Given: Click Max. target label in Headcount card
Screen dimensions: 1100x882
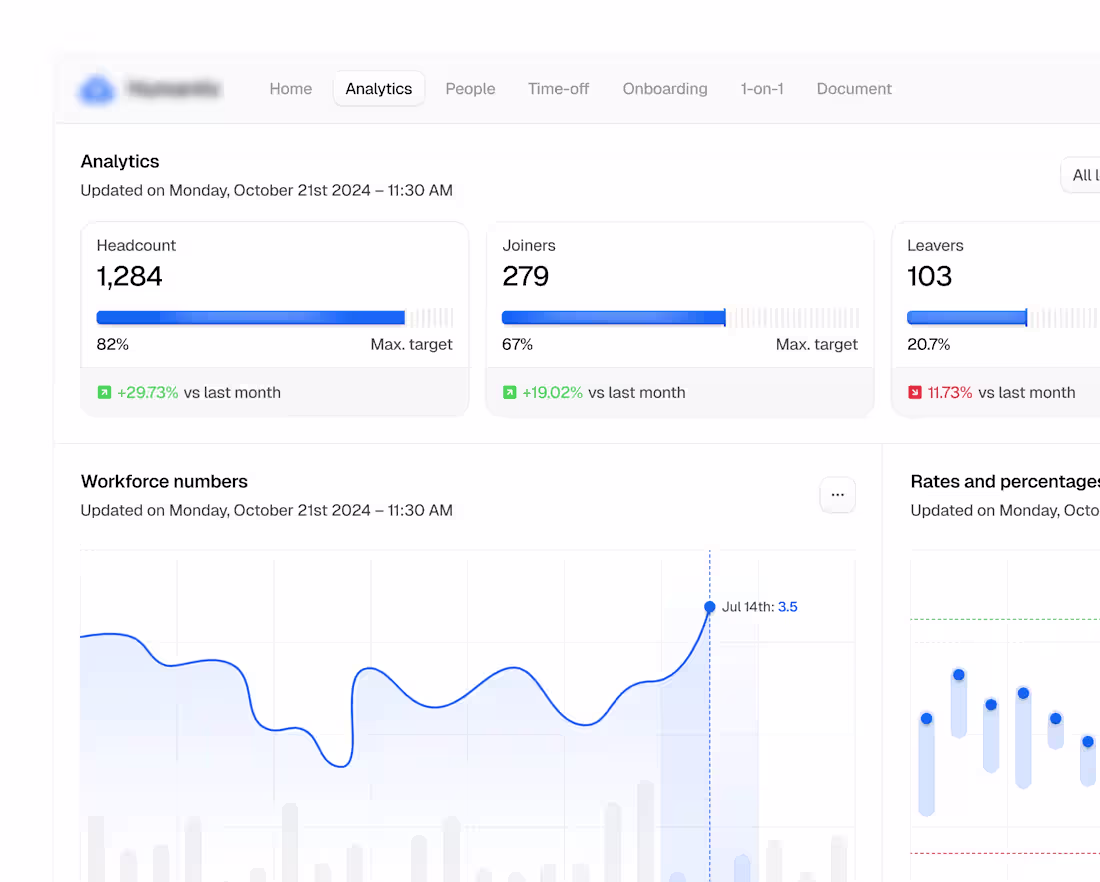Looking at the screenshot, I should tap(411, 345).
